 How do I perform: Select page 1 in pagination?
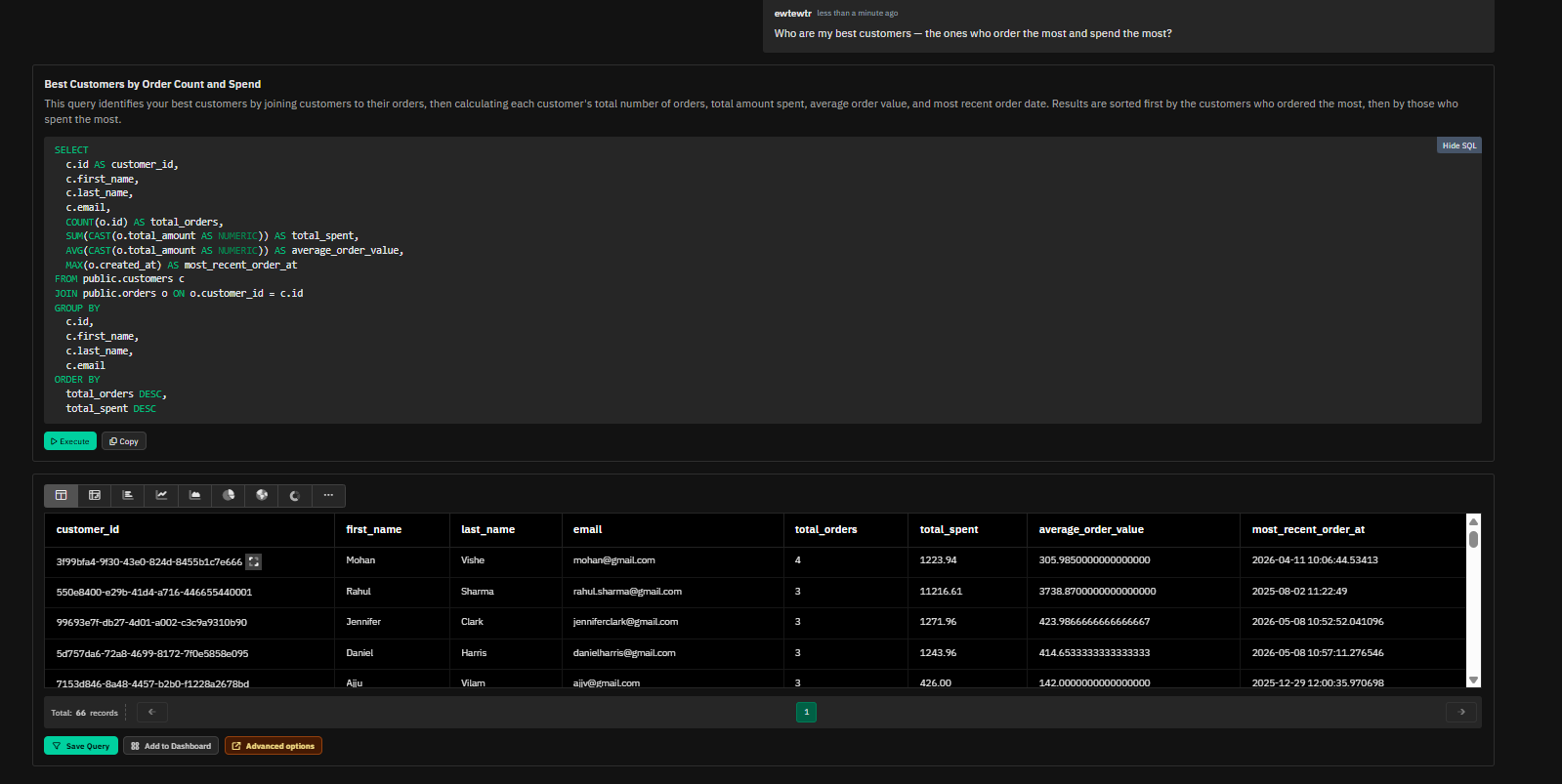click(x=806, y=712)
